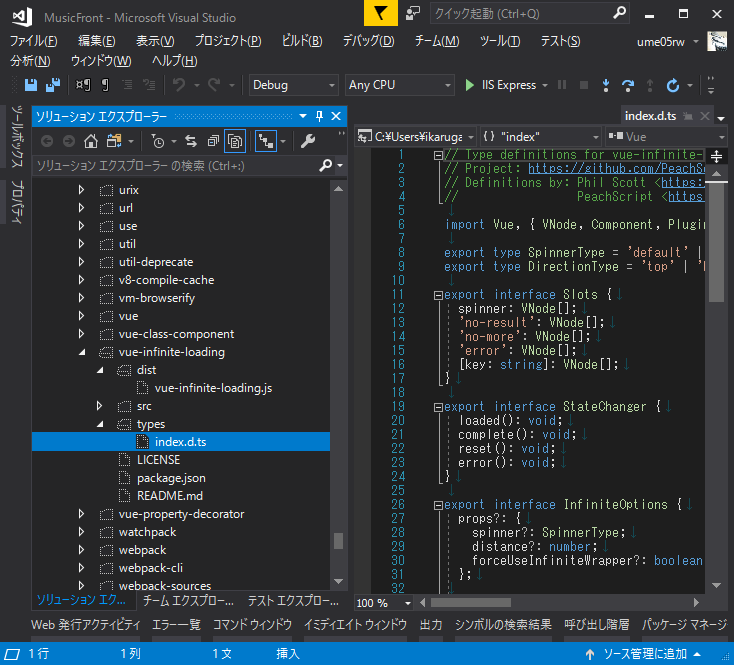Open the ツール(T) menu
734x665 pixels.
pyautogui.click(x=500, y=41)
